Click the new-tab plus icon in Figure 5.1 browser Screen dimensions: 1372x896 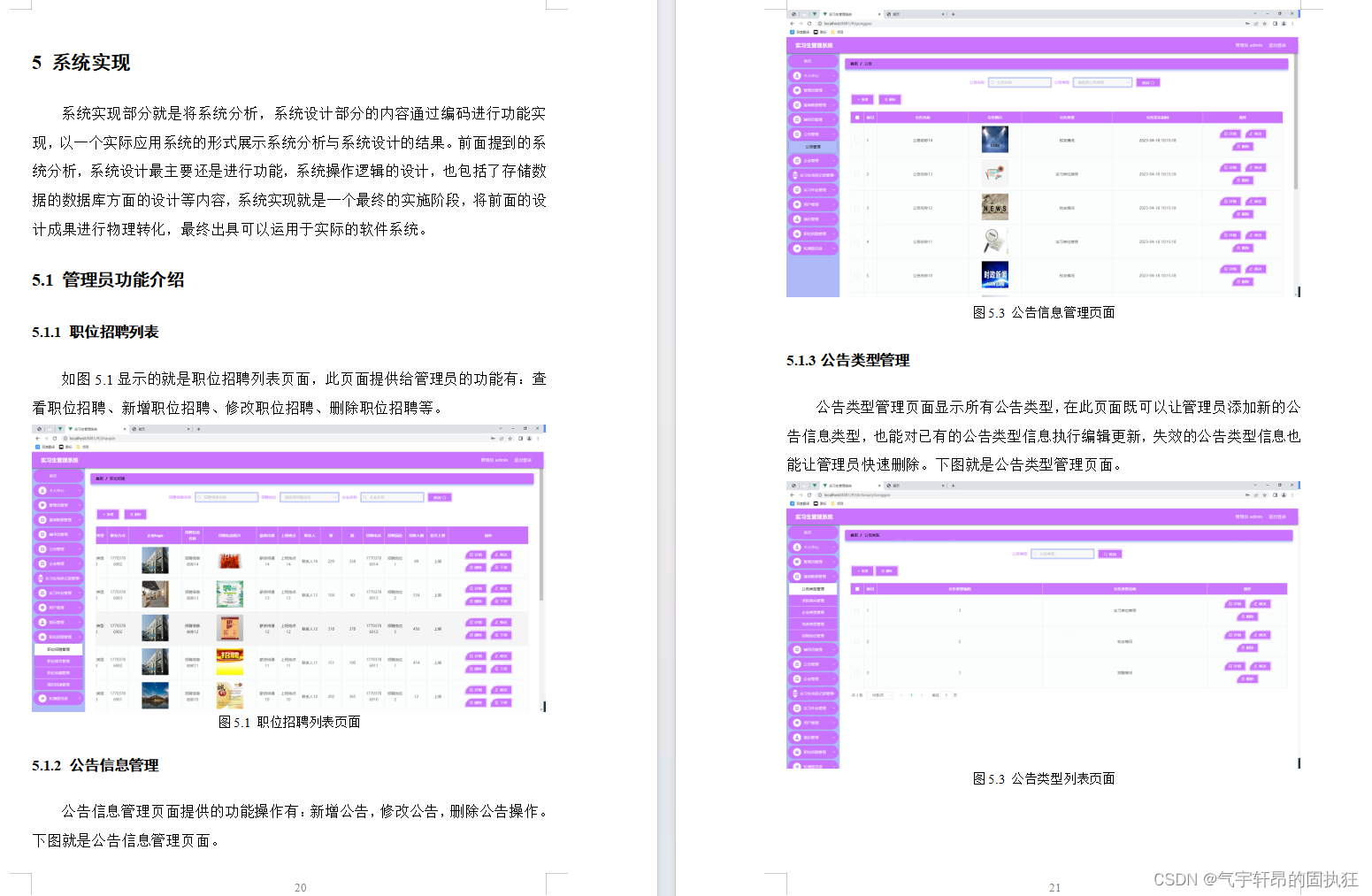[x=199, y=429]
